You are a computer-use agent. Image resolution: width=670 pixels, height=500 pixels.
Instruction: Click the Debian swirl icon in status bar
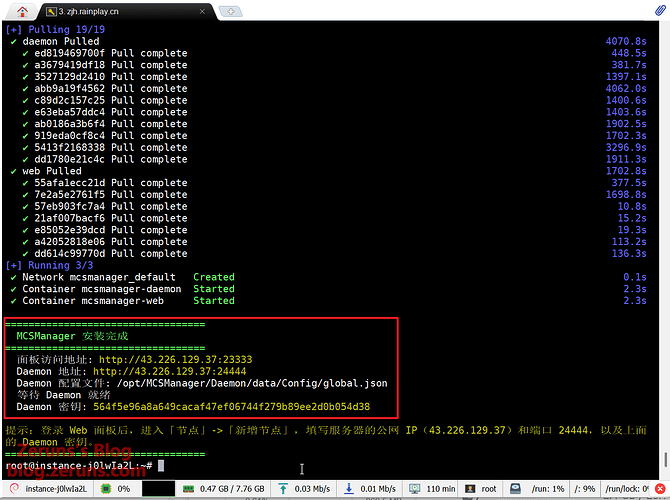15,488
